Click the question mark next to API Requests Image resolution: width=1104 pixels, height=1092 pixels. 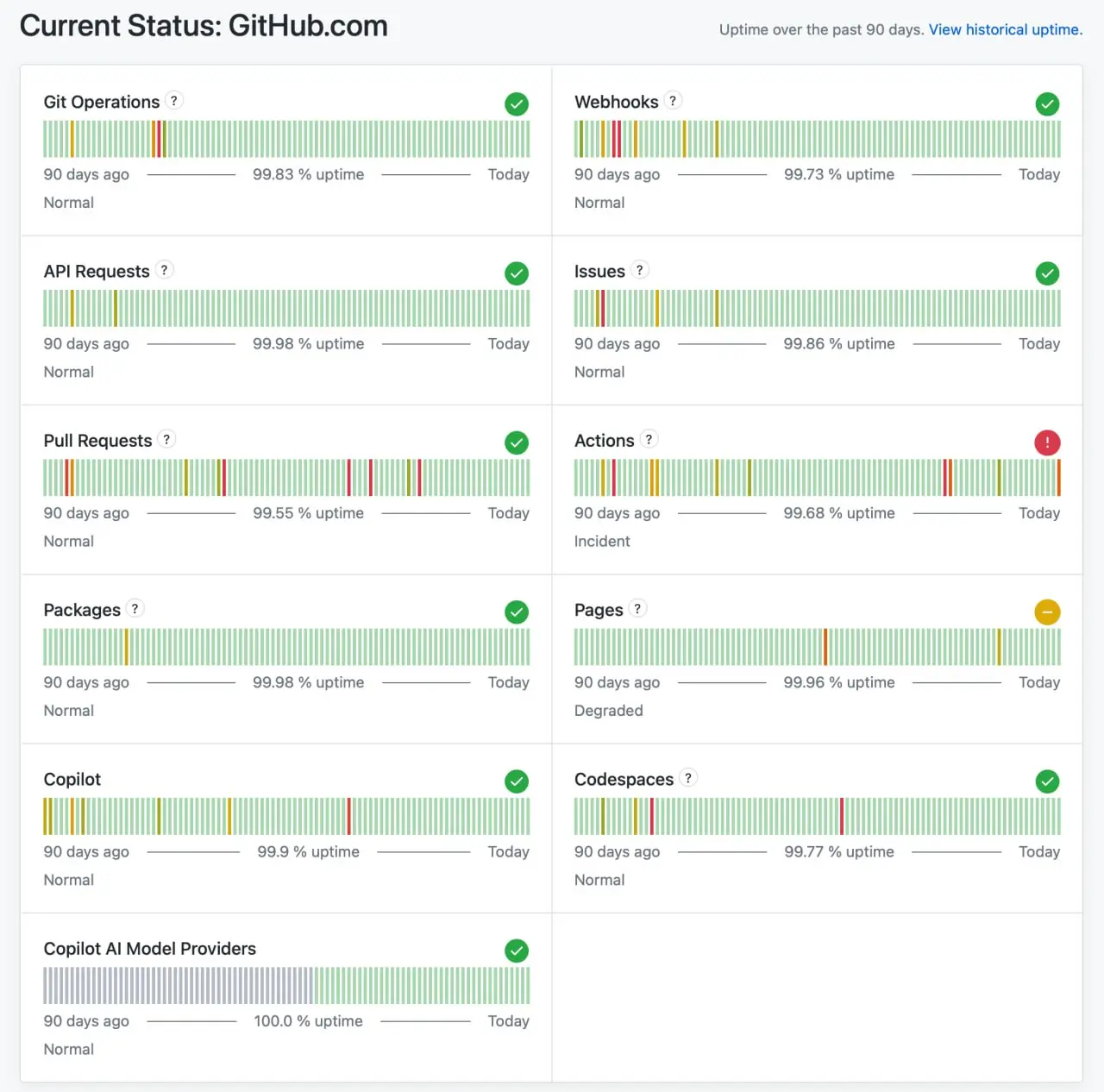click(x=164, y=270)
